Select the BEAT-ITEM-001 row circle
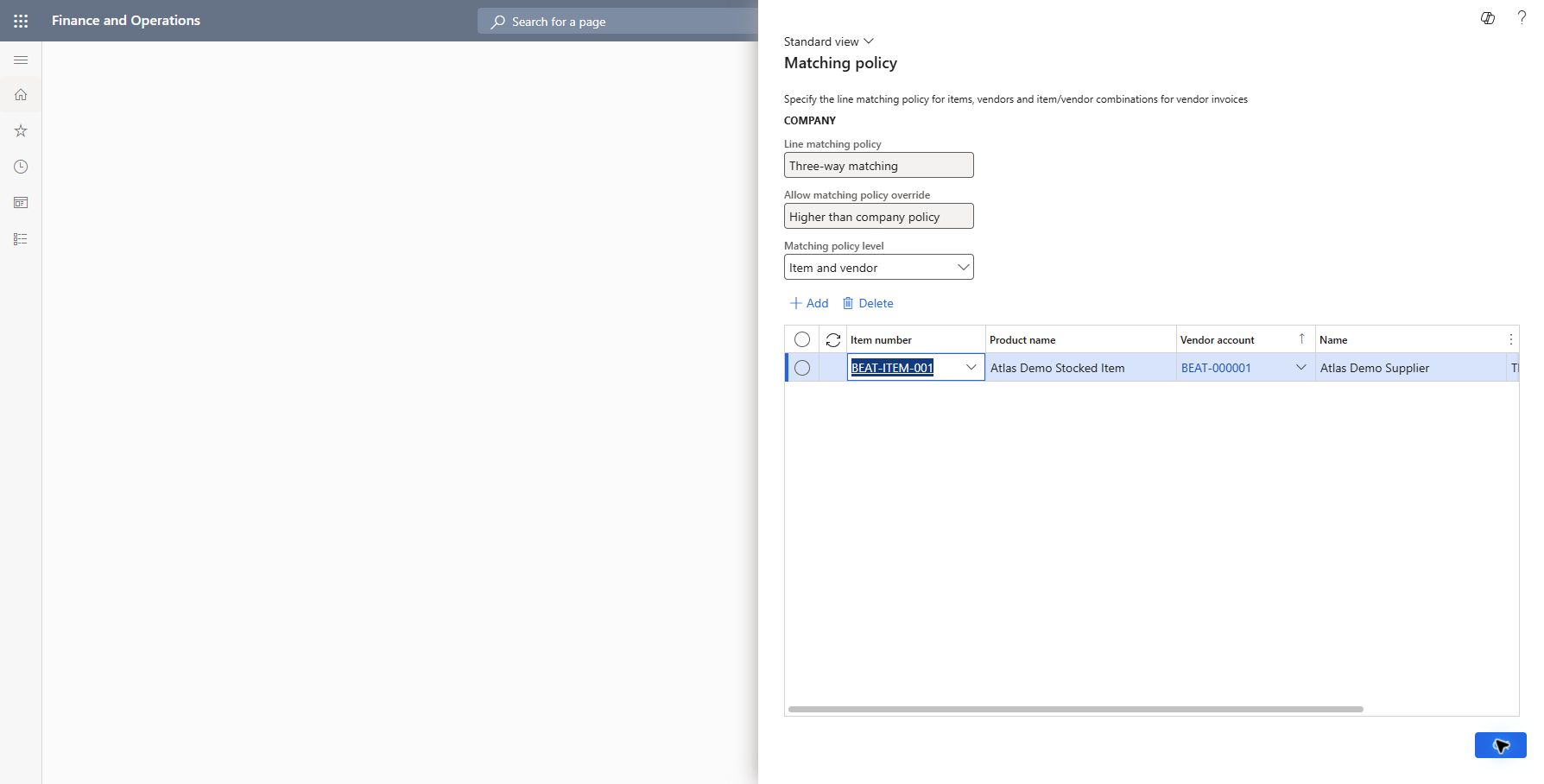The width and height of the screenshot is (1544, 784). coord(802,368)
